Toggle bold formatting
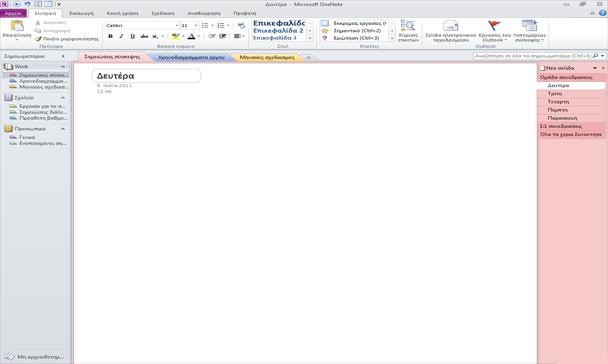 [x=111, y=36]
